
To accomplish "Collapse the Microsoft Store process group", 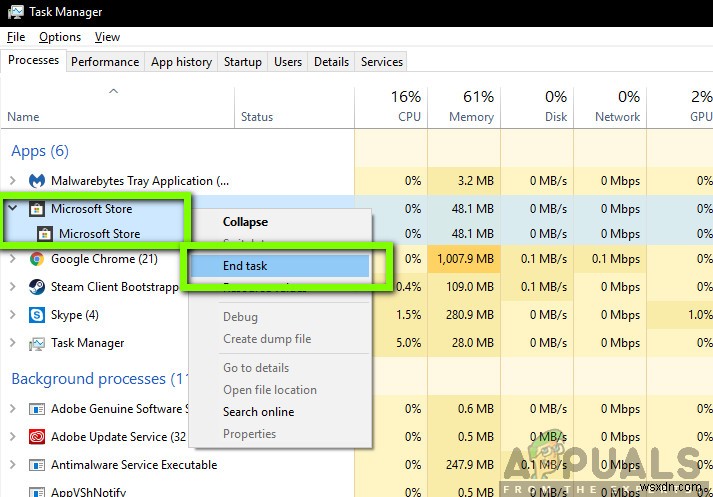I will (13, 209).
